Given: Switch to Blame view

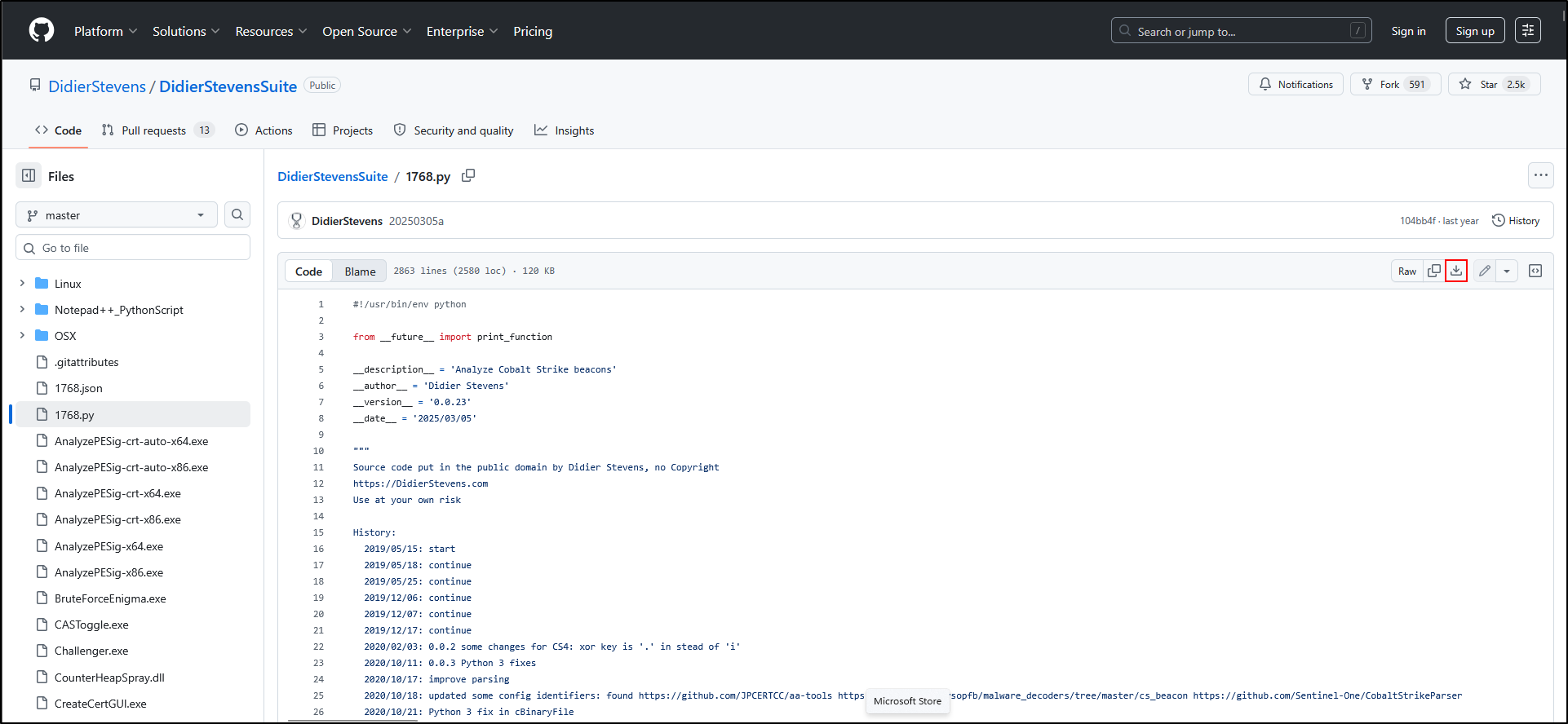Looking at the screenshot, I should coord(360,271).
